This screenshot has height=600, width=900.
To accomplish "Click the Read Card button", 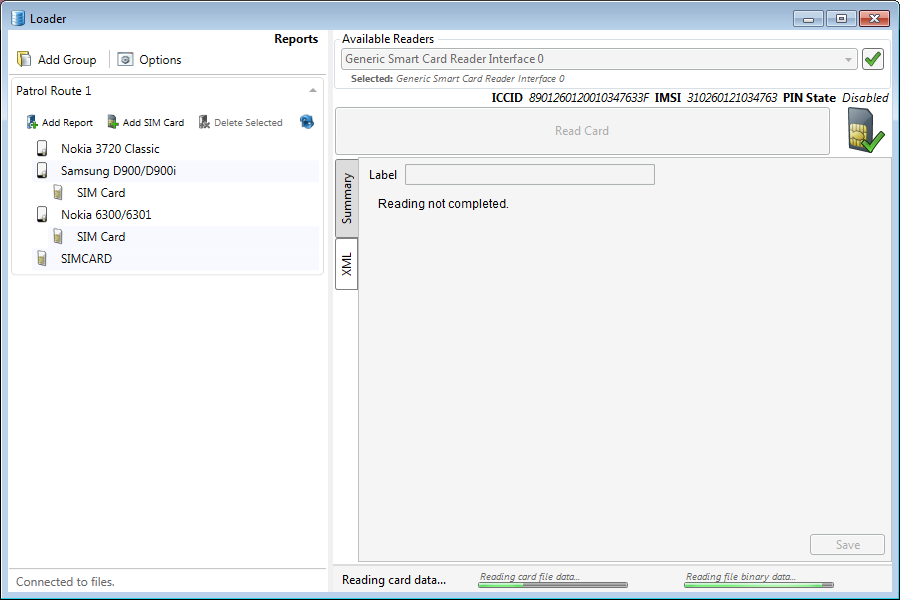I will point(582,131).
